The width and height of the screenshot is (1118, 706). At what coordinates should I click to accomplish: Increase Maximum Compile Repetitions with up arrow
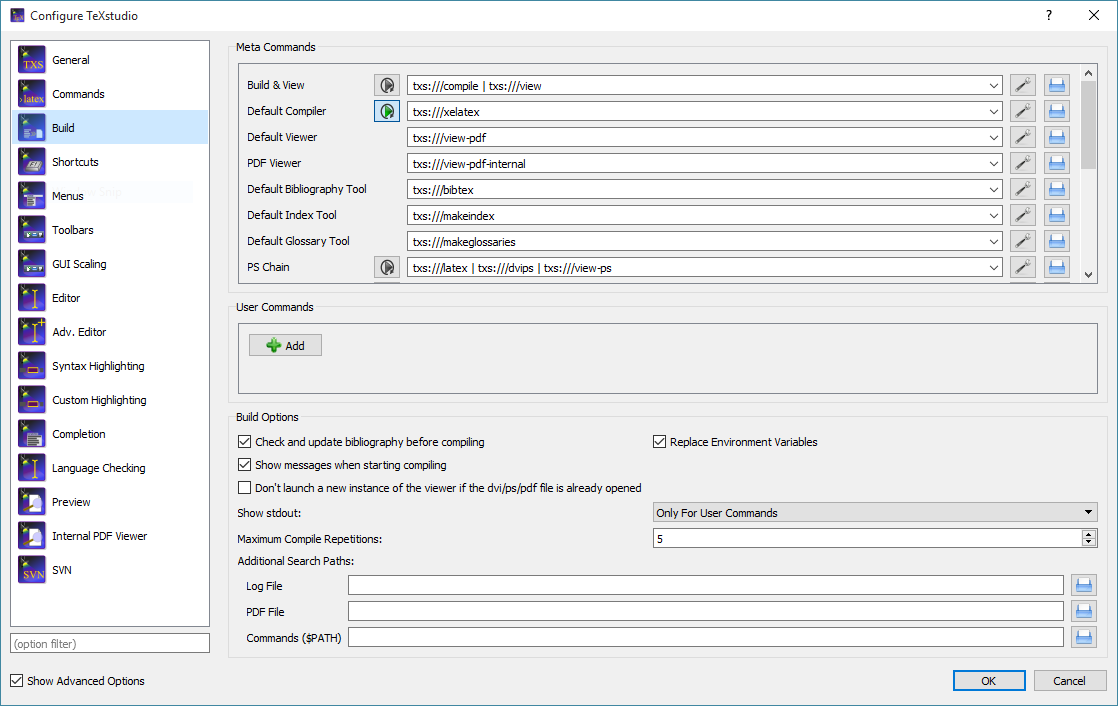tap(1088, 534)
